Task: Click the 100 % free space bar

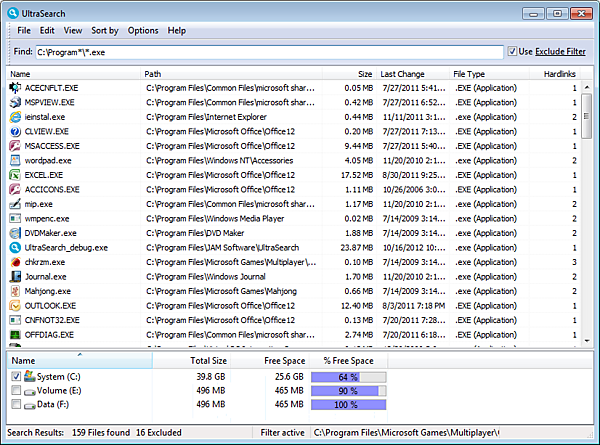Action: click(348, 404)
